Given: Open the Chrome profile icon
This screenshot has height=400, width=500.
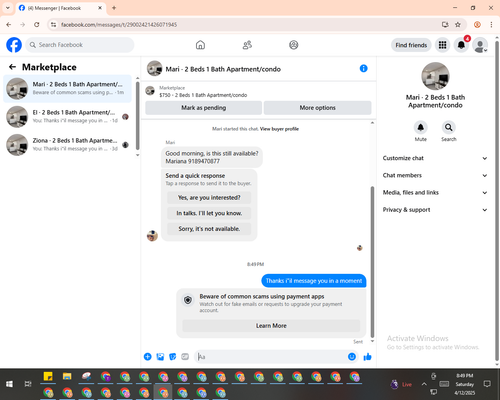Looking at the screenshot, I should tap(477, 25).
